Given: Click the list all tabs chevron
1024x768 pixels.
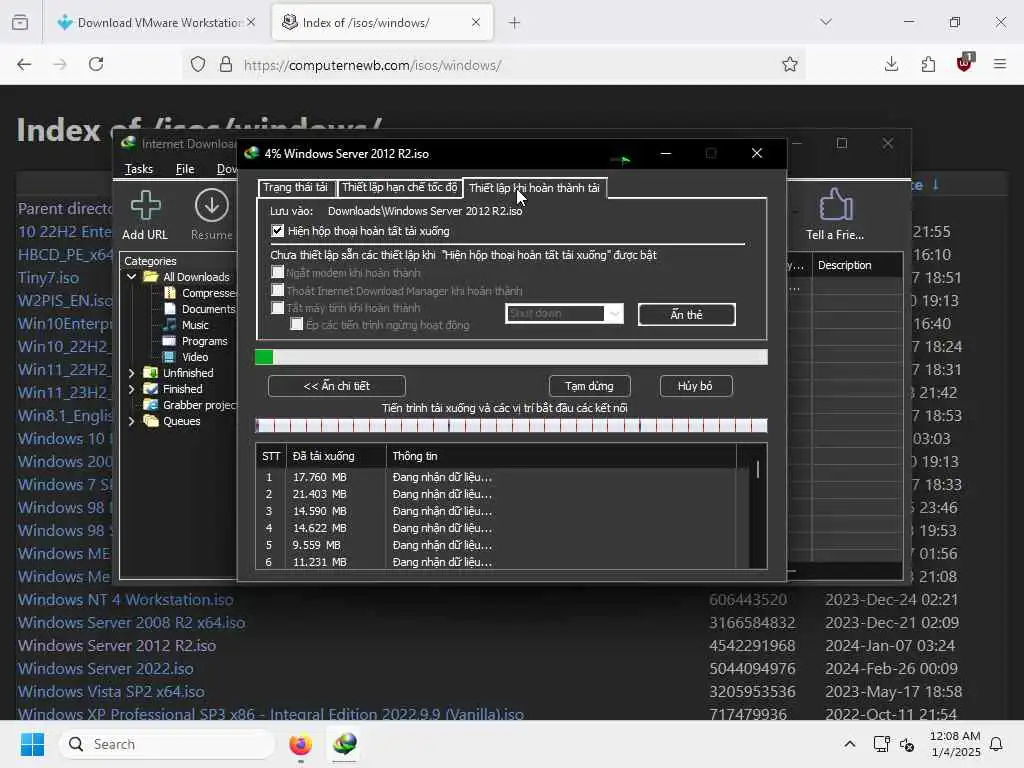Looking at the screenshot, I should (x=825, y=22).
